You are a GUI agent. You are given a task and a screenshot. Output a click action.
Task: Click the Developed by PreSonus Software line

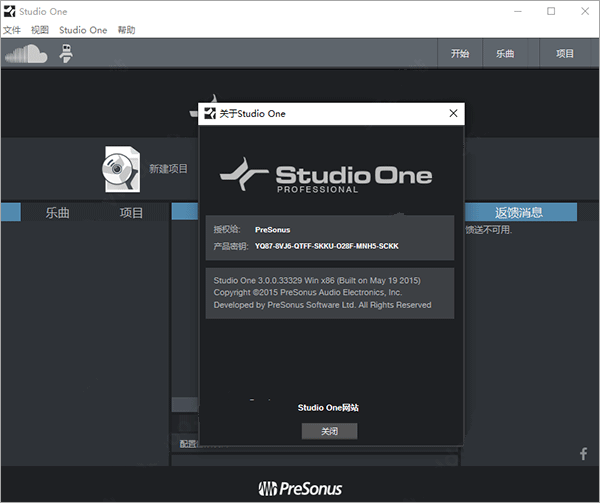click(322, 305)
